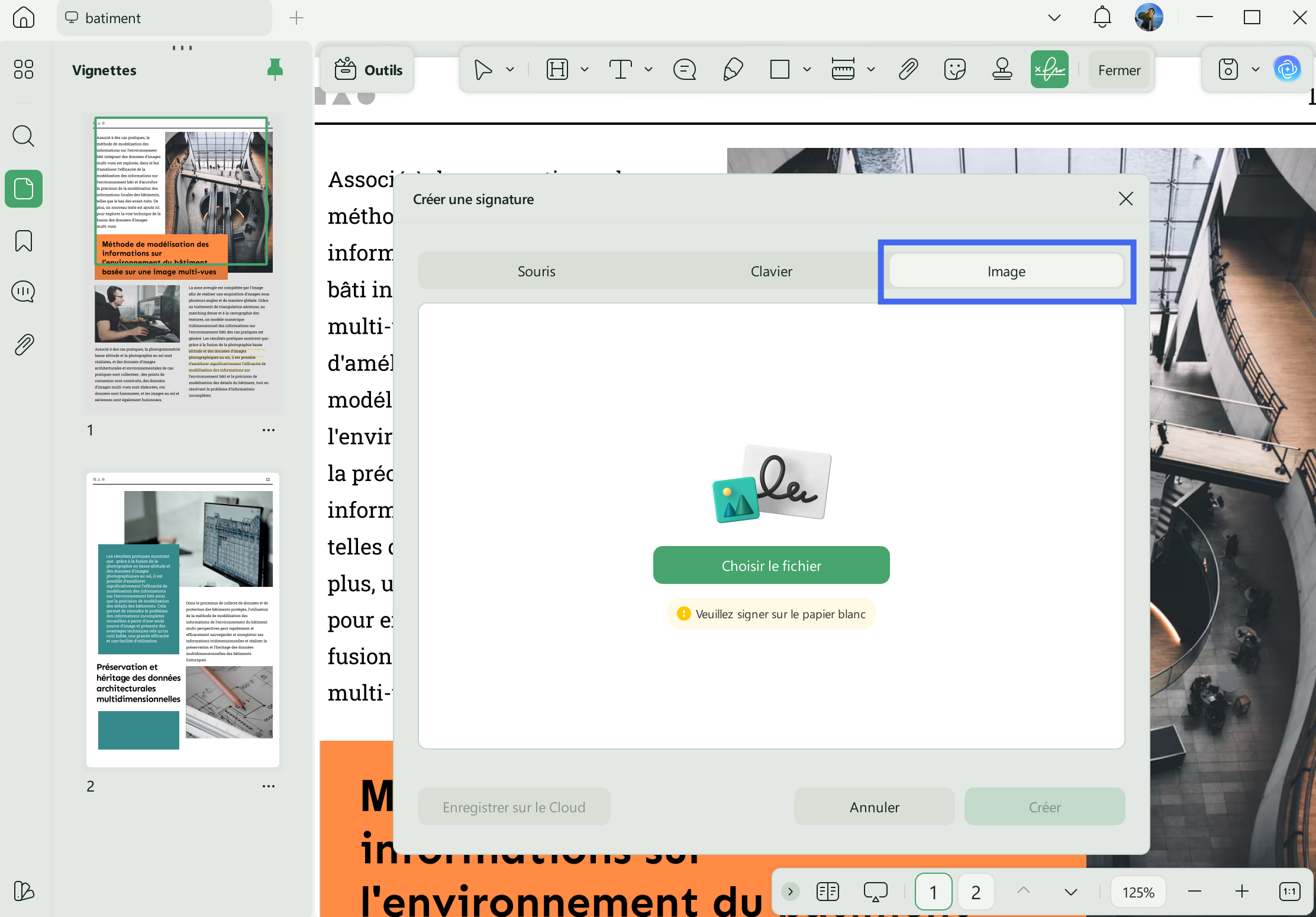Click the panel's three-dot drag handle
The image size is (1316, 917).
coord(182,48)
